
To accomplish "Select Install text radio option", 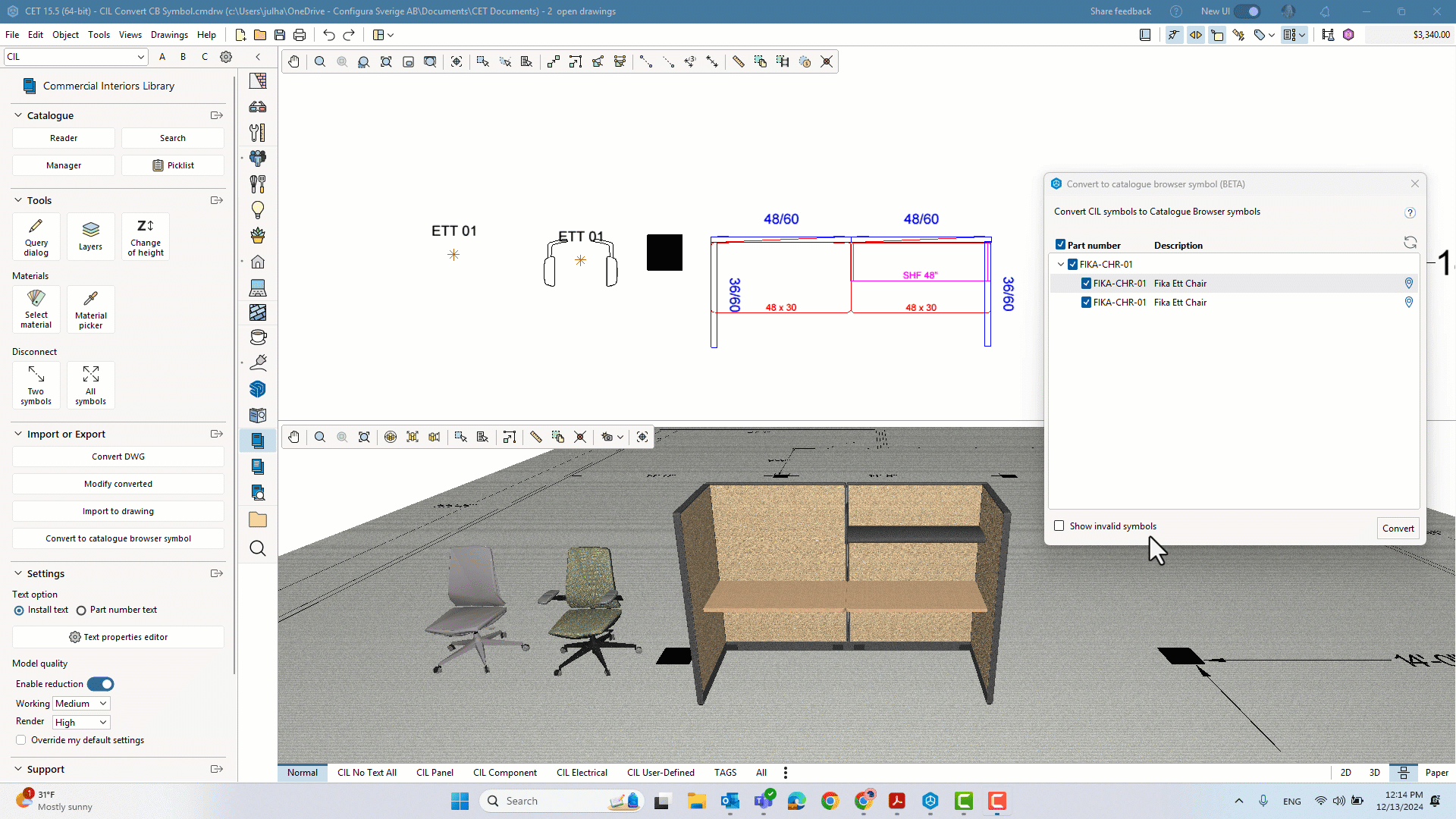I will [19, 610].
